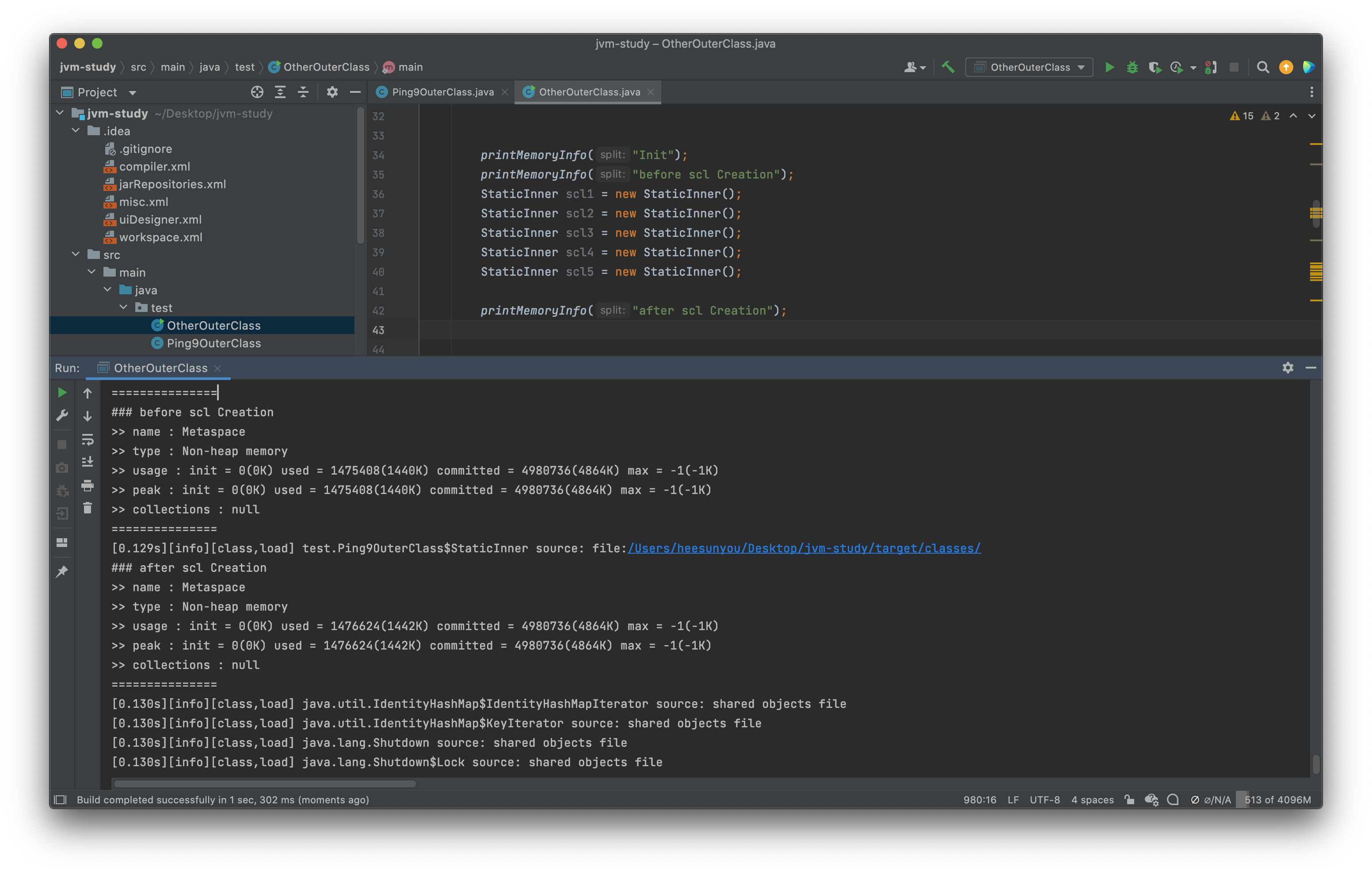Toggle soft-wrap in console output
Viewport: 1372px width, 874px height.
click(87, 439)
